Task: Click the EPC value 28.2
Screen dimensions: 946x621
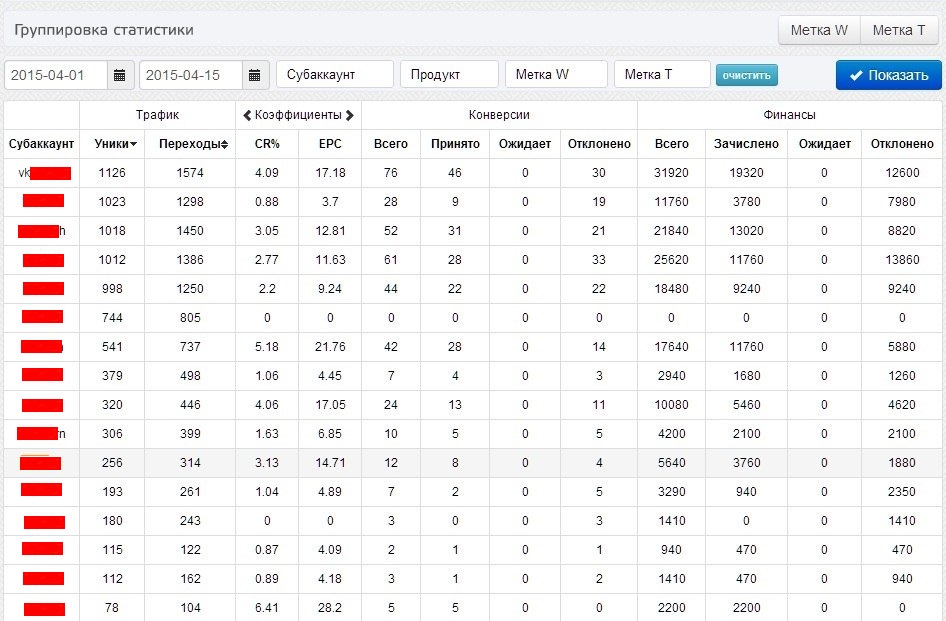Action: click(x=330, y=608)
